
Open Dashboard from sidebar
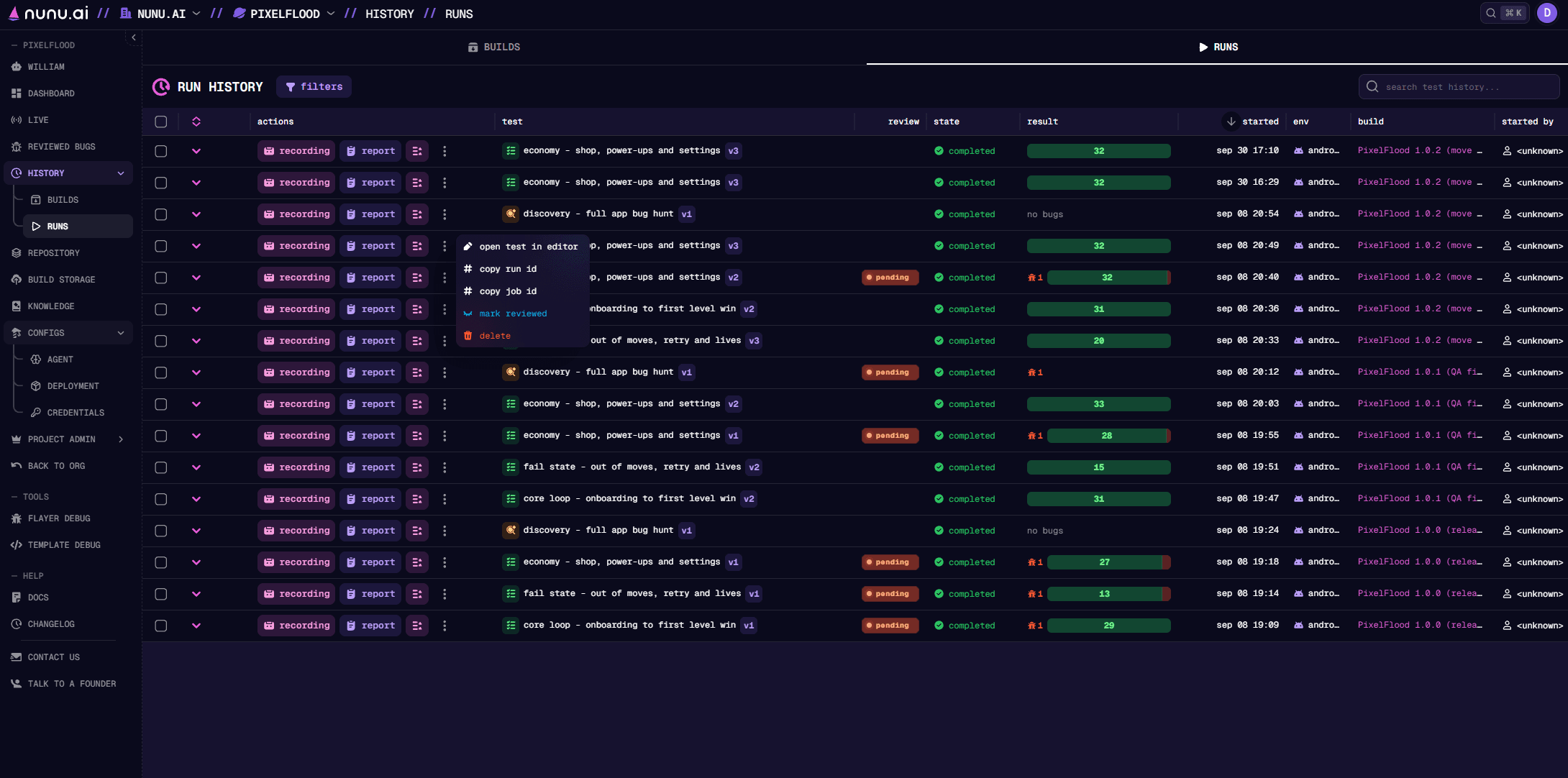[51, 93]
